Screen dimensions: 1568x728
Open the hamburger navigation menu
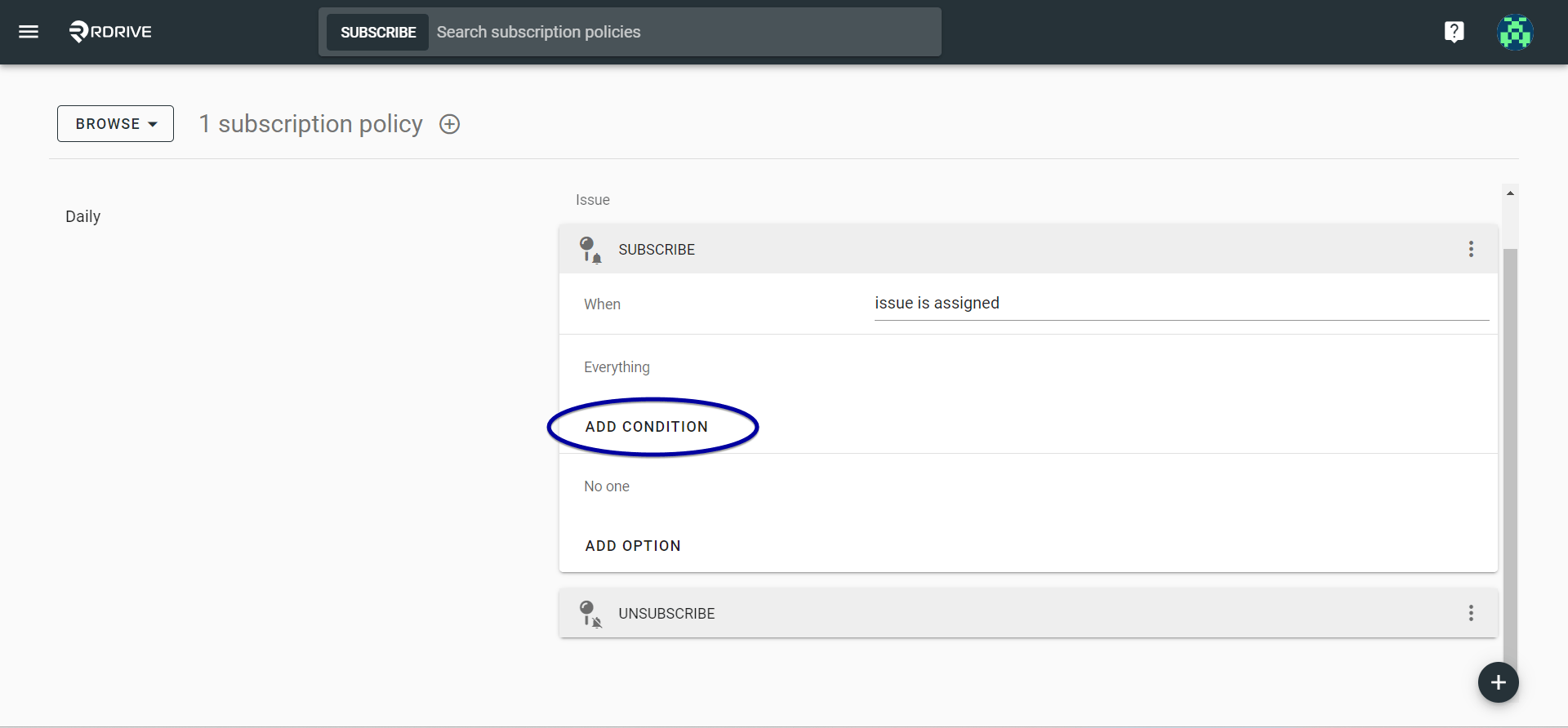coord(29,32)
